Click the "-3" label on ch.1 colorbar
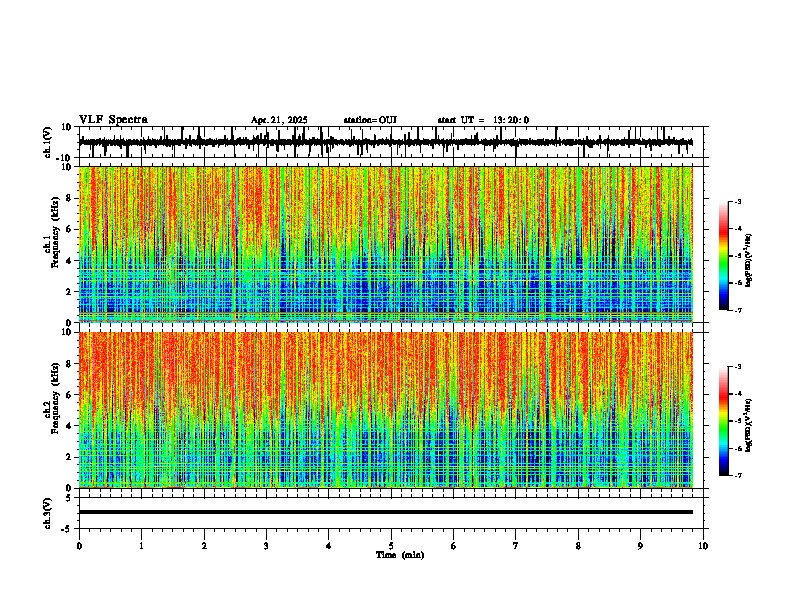The image size is (792, 612). click(x=738, y=201)
